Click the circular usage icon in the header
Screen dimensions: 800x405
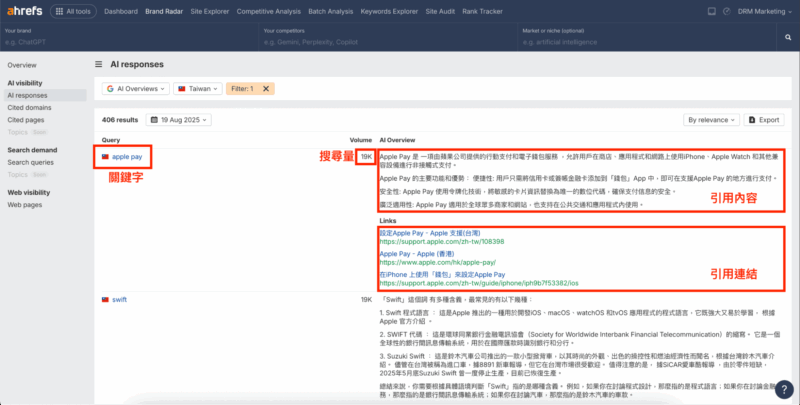[x=727, y=11]
